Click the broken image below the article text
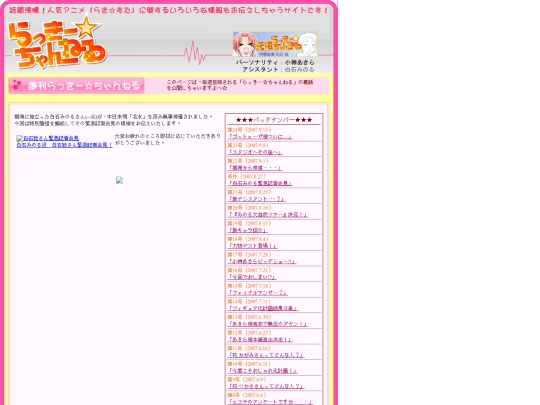540x405 pixels. (x=120, y=180)
